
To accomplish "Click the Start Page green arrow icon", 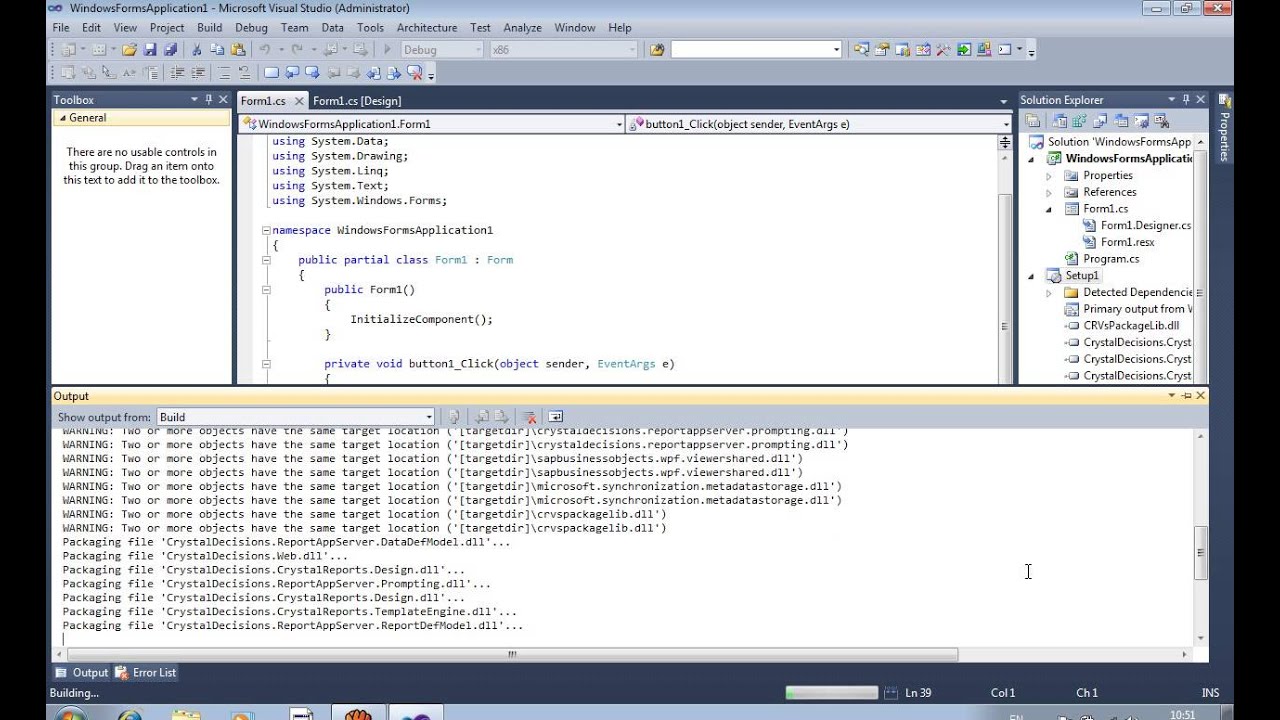I will tap(963, 49).
